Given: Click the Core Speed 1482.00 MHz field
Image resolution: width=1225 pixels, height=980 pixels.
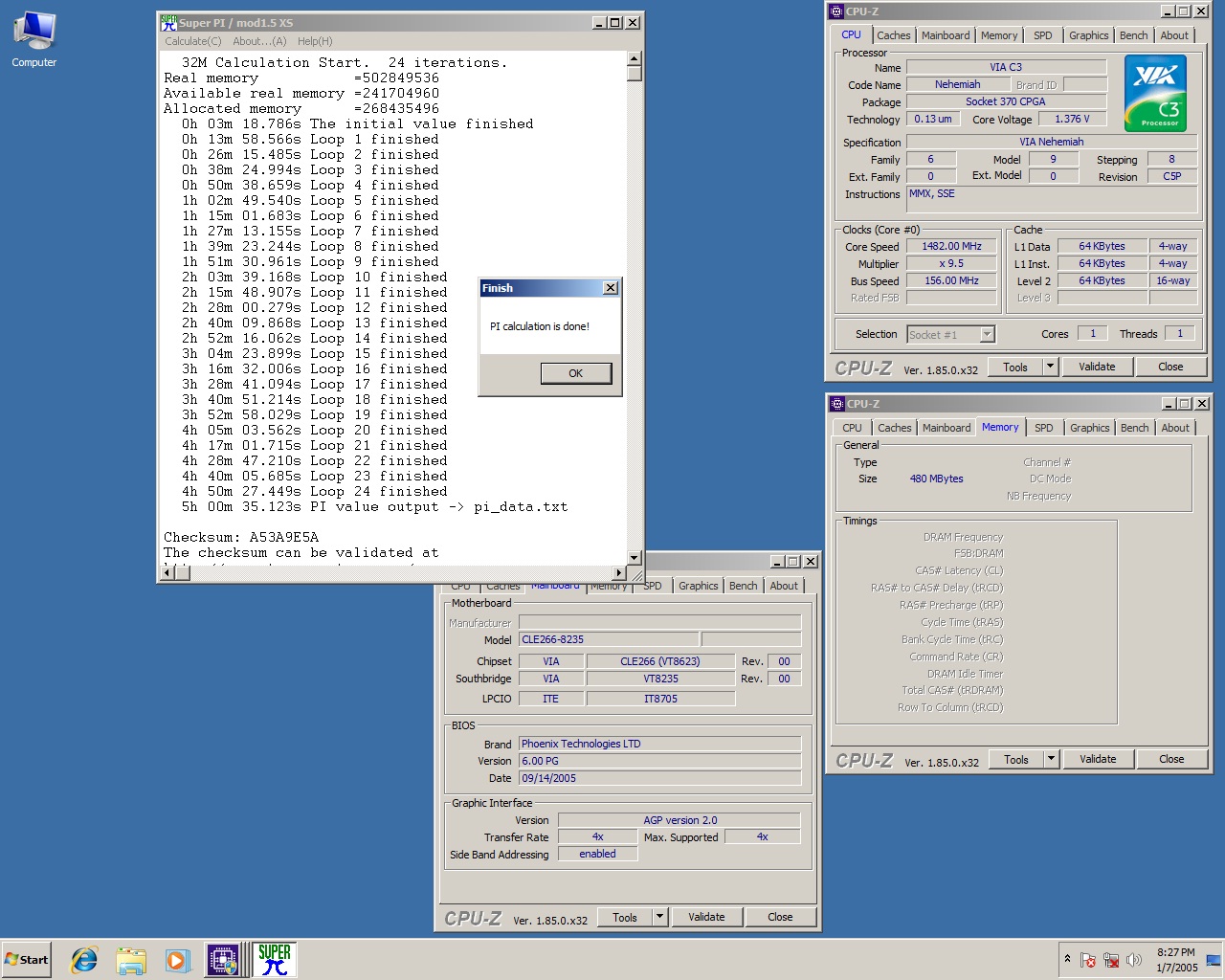Looking at the screenshot, I should coord(951,247).
